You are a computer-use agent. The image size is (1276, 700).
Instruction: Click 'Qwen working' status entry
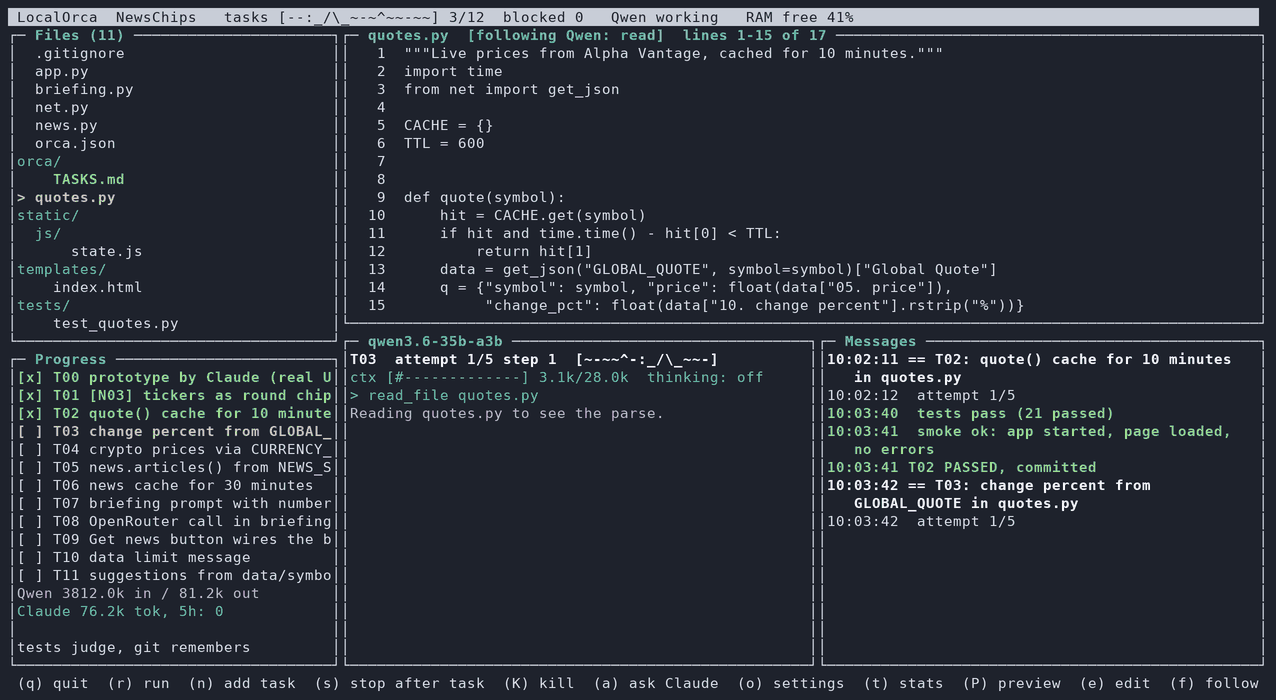tap(665, 17)
